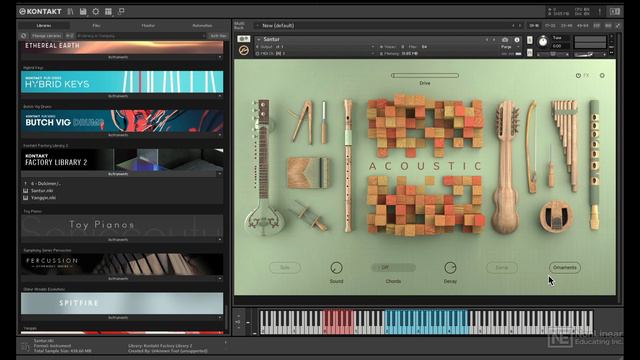Select the round wooden ocarina image

(555, 216)
